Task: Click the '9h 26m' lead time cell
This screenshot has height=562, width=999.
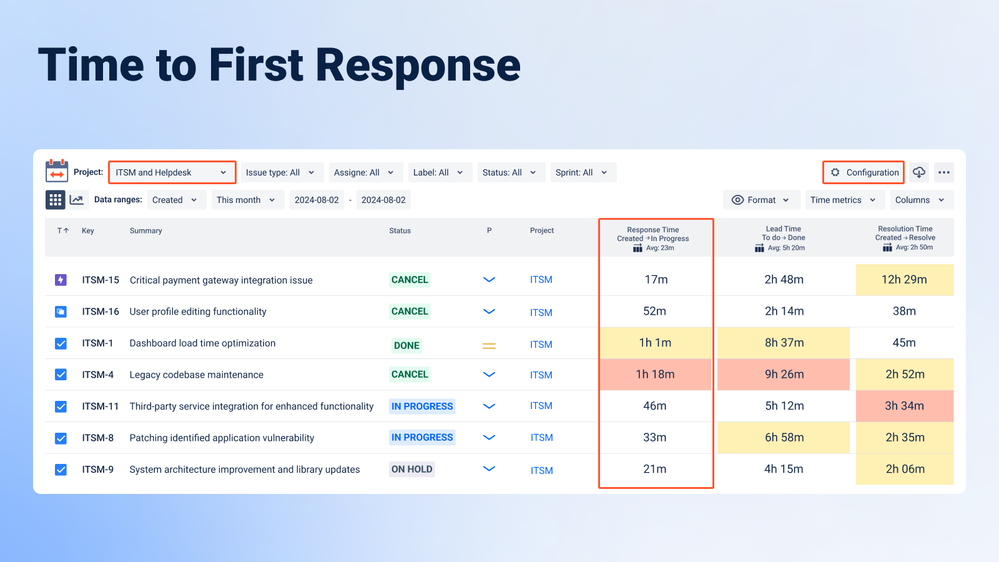Action: click(784, 374)
